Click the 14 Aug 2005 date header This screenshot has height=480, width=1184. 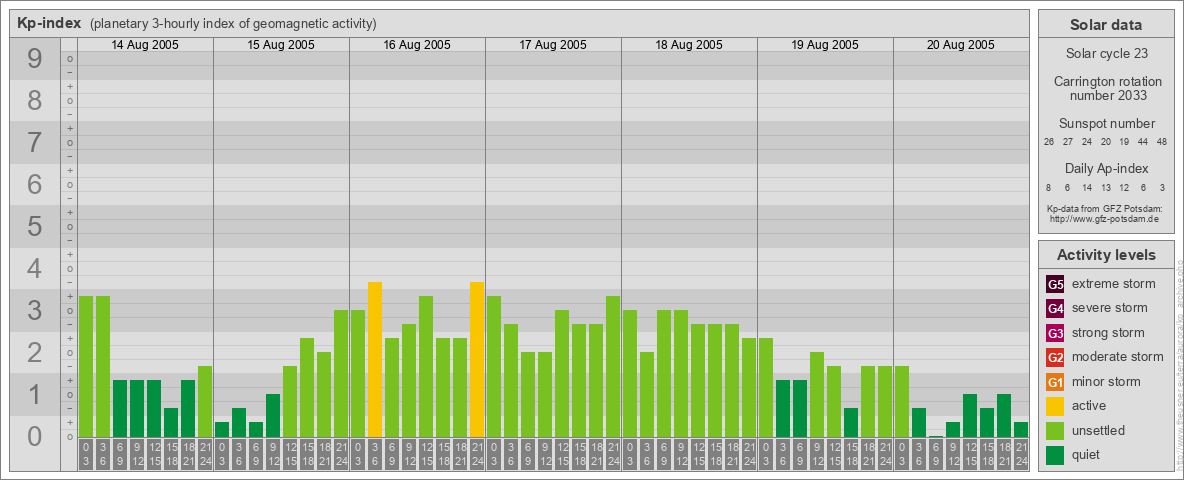coord(145,45)
